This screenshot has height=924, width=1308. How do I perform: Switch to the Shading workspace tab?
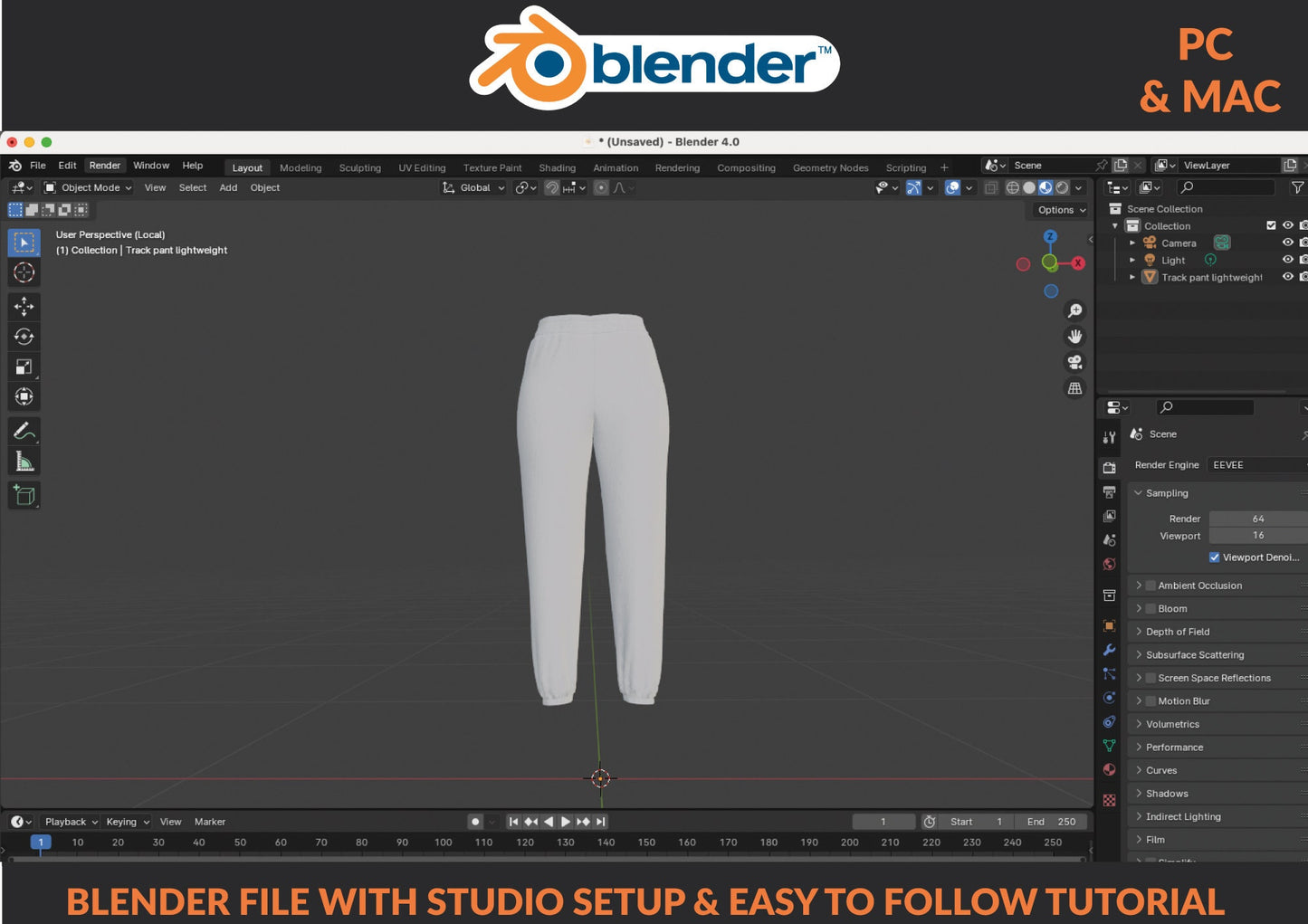tap(558, 167)
